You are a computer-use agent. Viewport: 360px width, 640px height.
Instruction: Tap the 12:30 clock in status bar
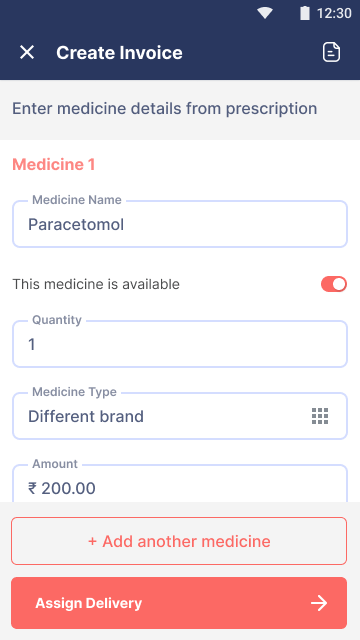[334, 13]
